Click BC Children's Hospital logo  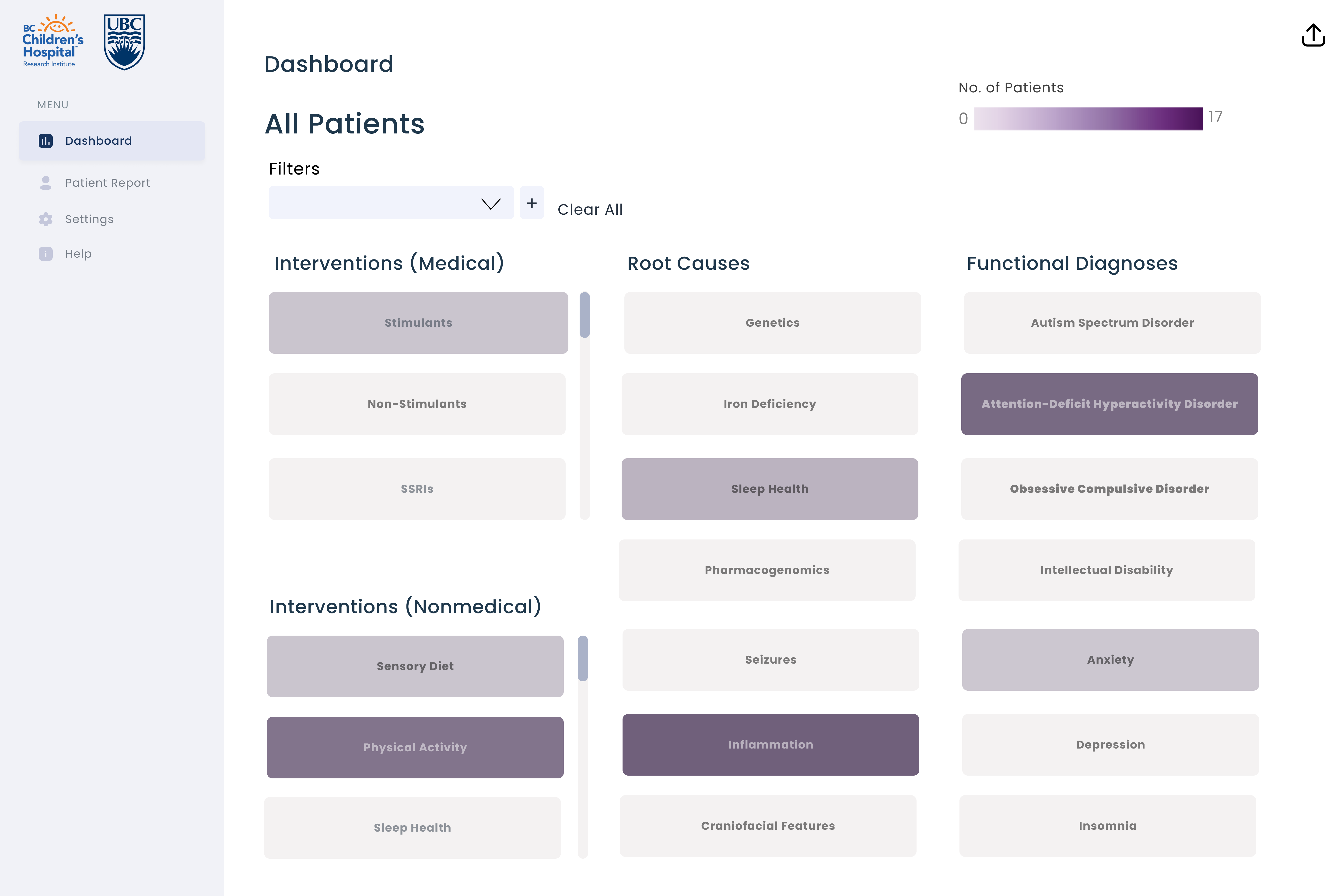(x=52, y=41)
